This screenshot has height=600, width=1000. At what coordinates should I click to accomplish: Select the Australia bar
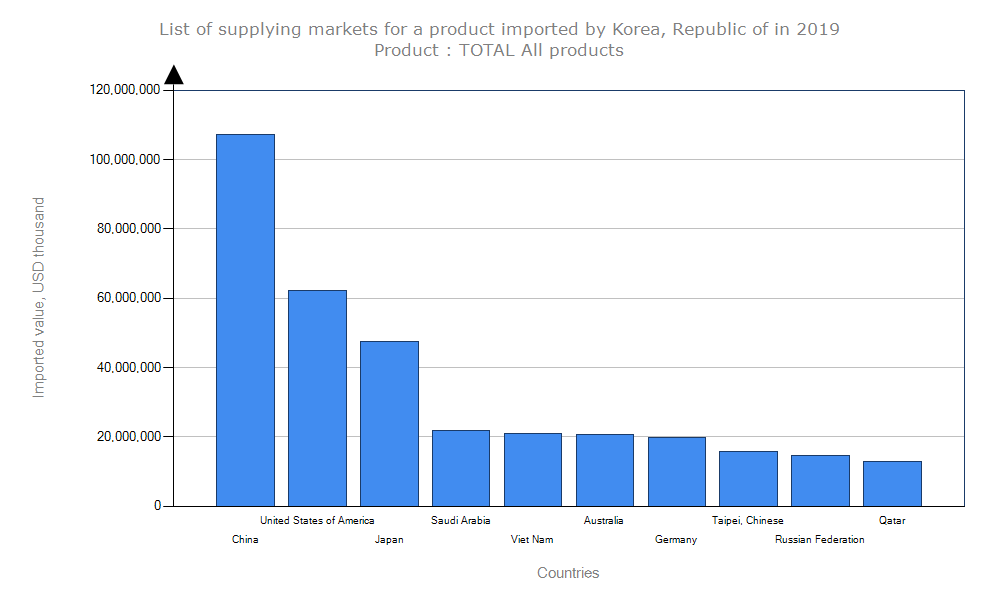point(605,470)
